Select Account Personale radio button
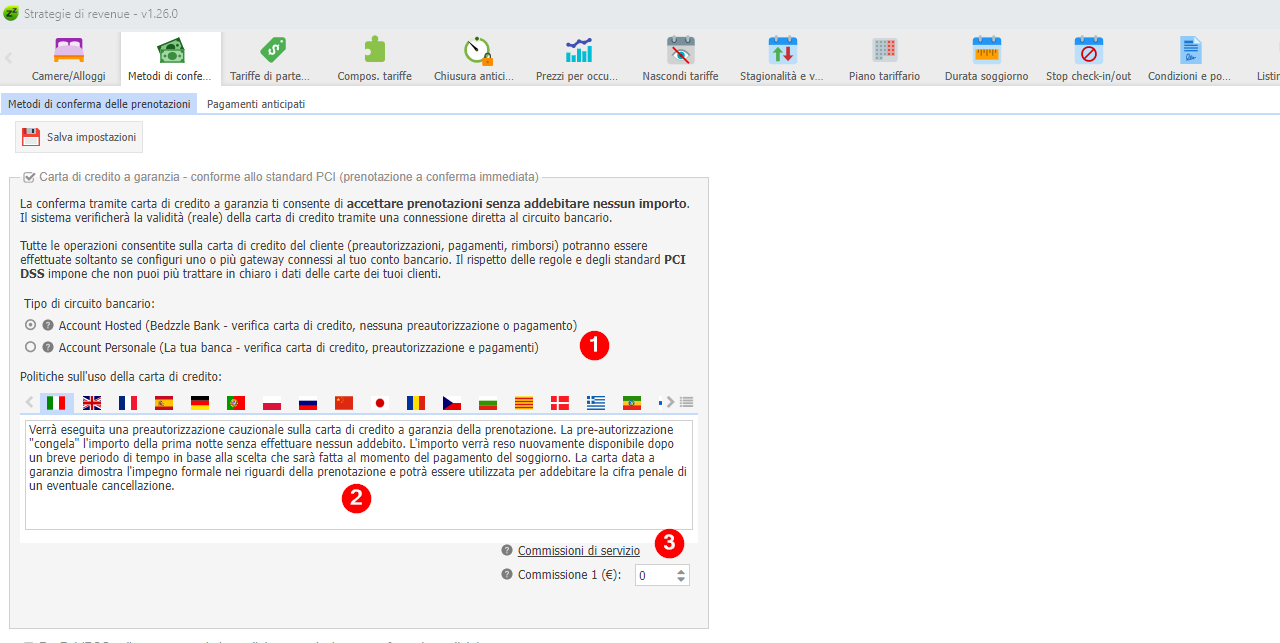Image resolution: width=1280 pixels, height=643 pixels. (31, 347)
